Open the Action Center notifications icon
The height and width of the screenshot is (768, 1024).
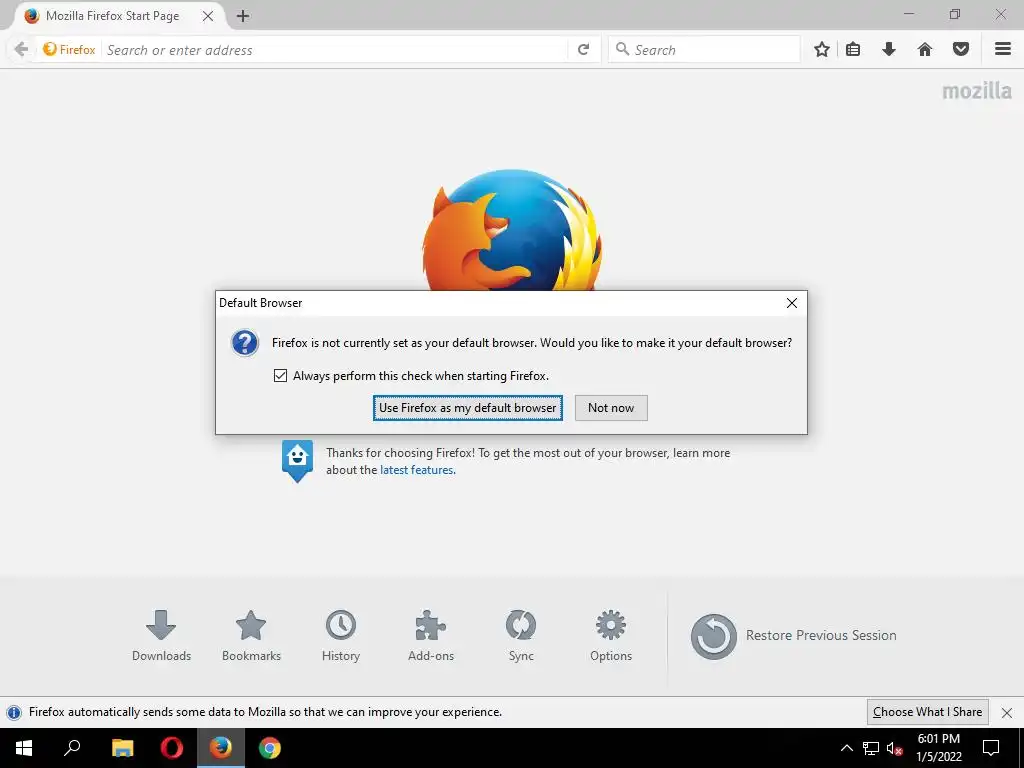tap(991, 748)
